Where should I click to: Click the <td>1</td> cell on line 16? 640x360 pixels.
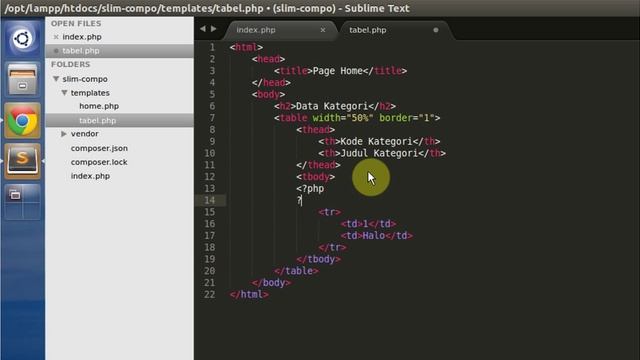click(368, 224)
